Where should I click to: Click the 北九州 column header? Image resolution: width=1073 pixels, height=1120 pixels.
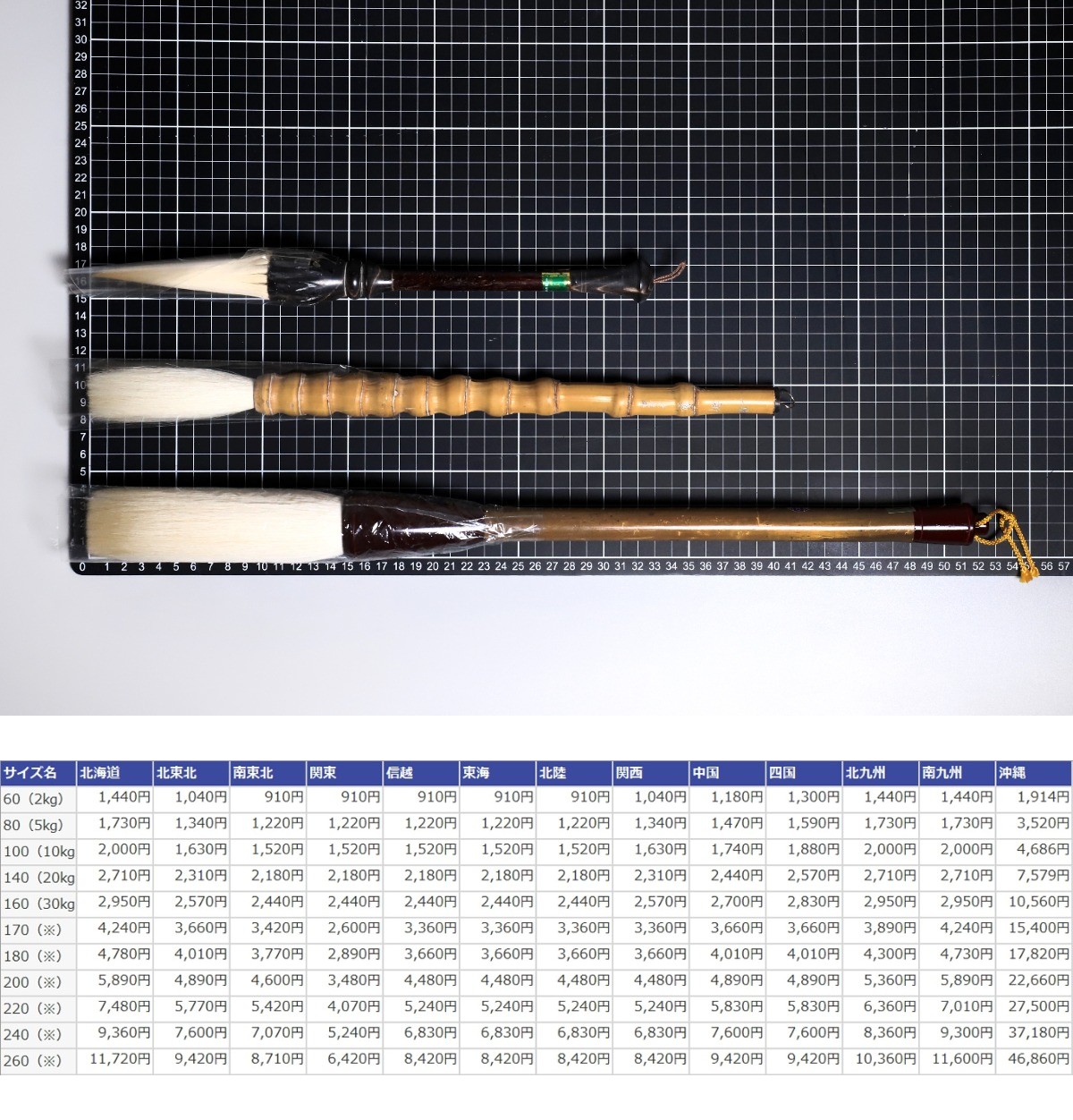point(880,773)
